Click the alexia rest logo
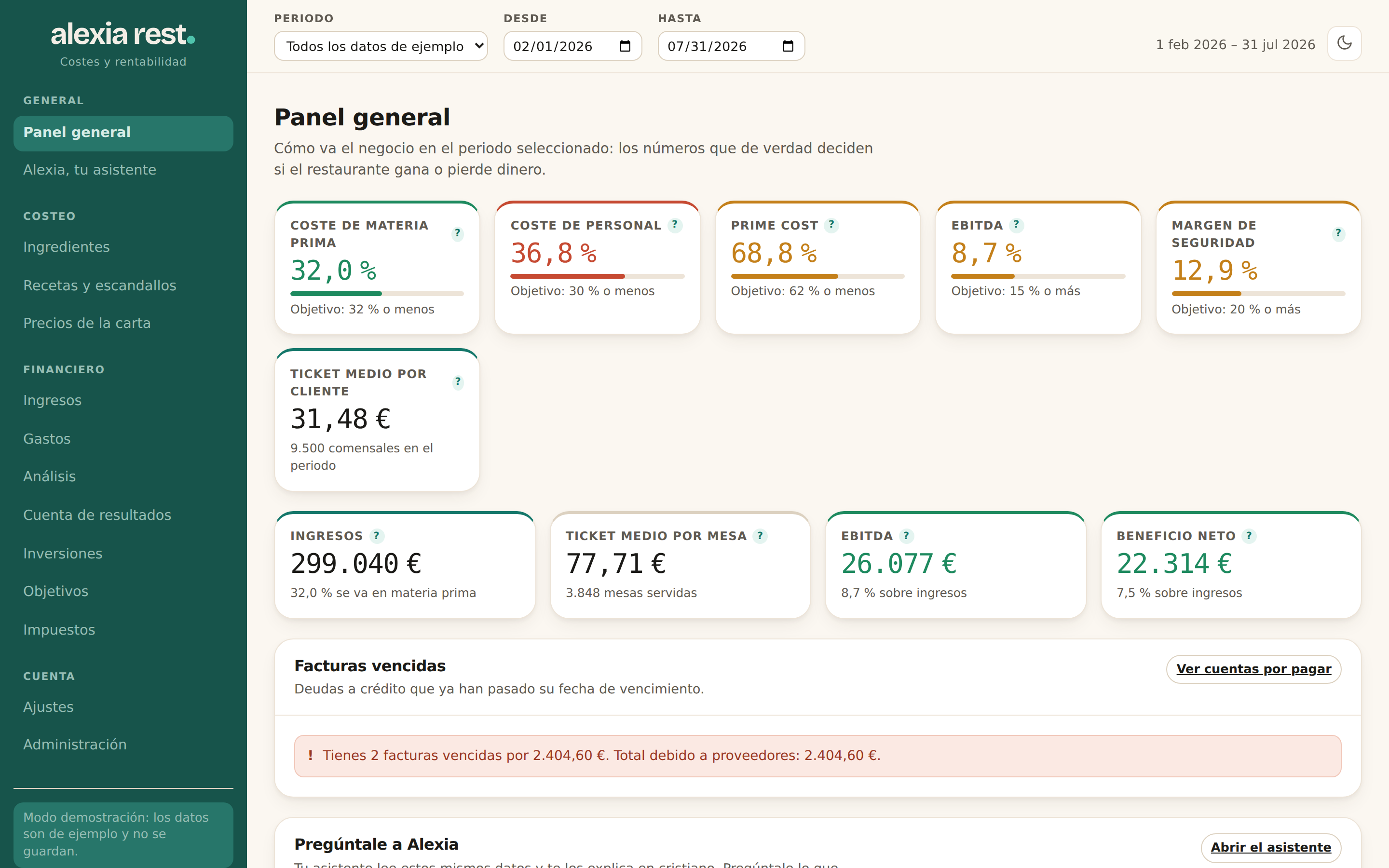Screen dimensions: 1389x868 tap(123, 34)
